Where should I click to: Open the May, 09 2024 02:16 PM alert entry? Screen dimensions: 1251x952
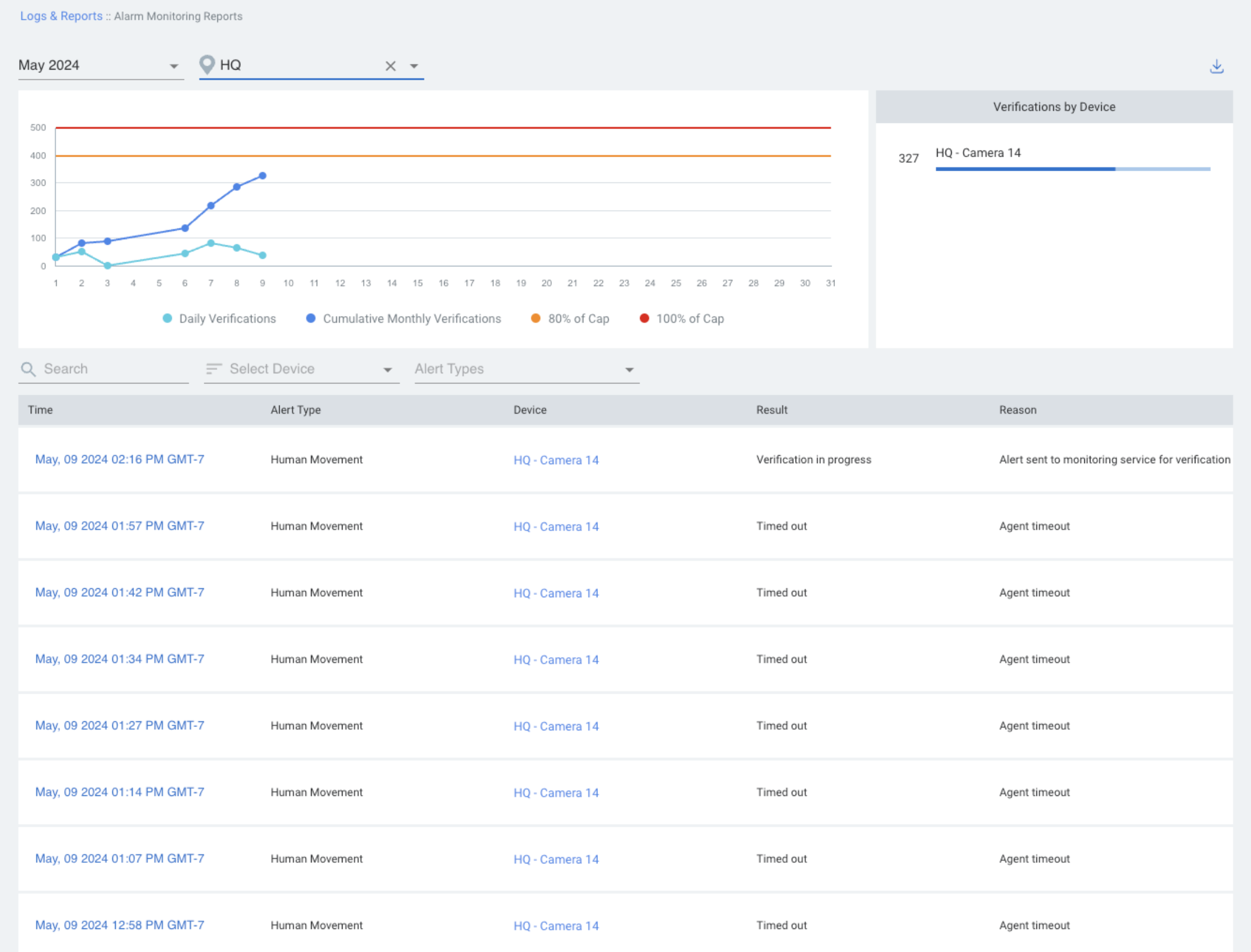(120, 460)
